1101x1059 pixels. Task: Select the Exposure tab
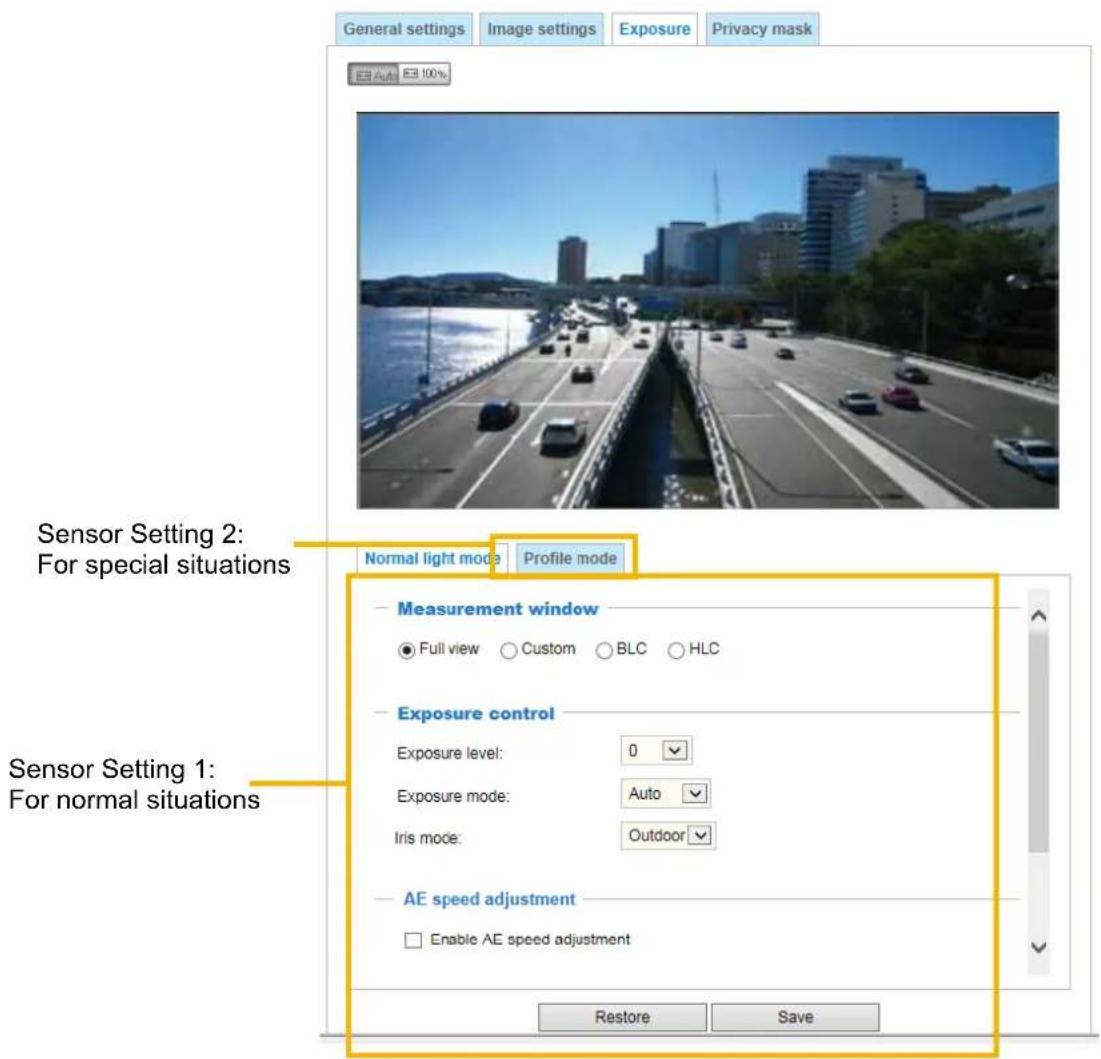[x=654, y=29]
